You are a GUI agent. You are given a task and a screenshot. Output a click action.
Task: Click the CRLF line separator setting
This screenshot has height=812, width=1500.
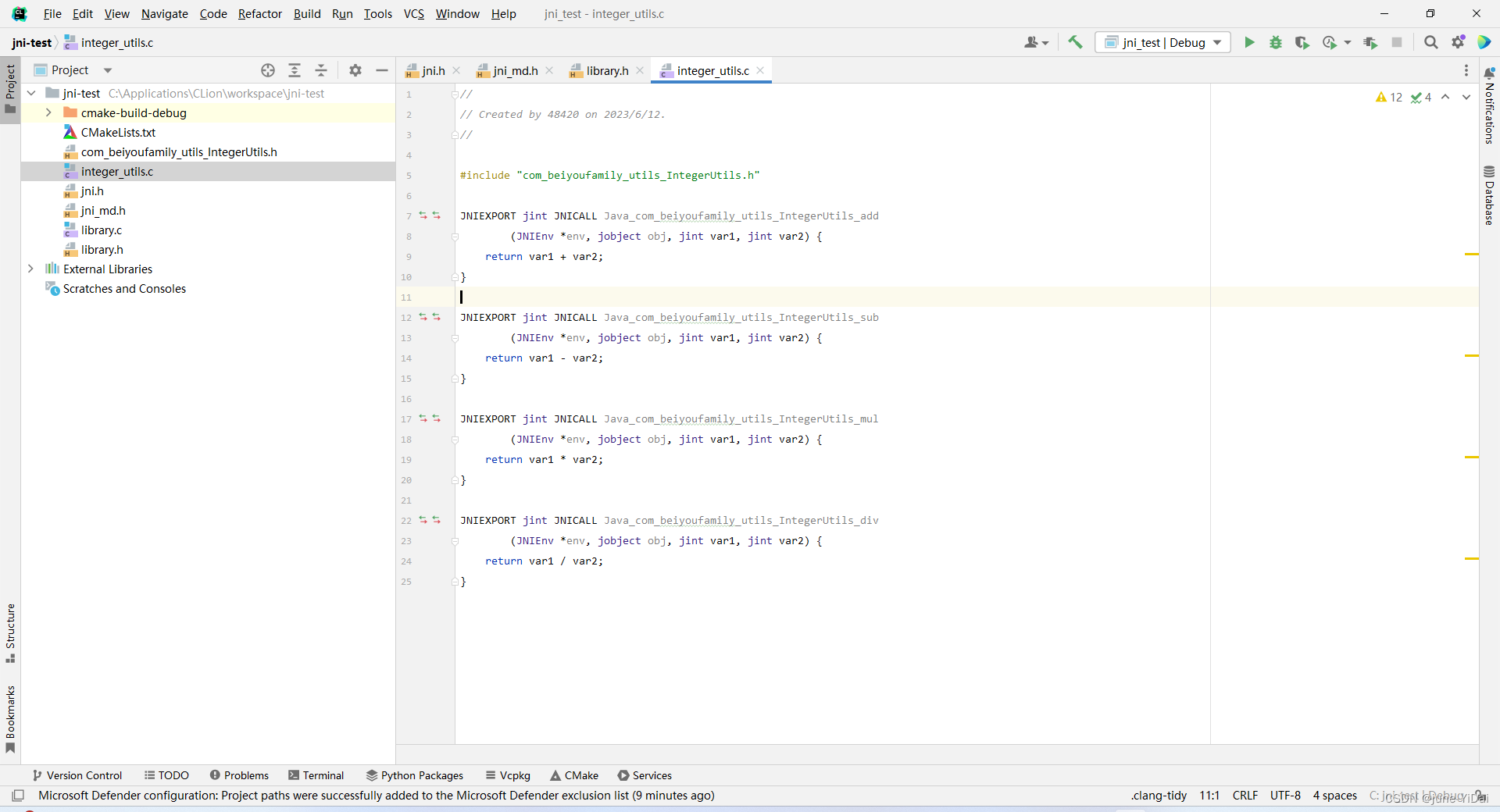click(1245, 796)
